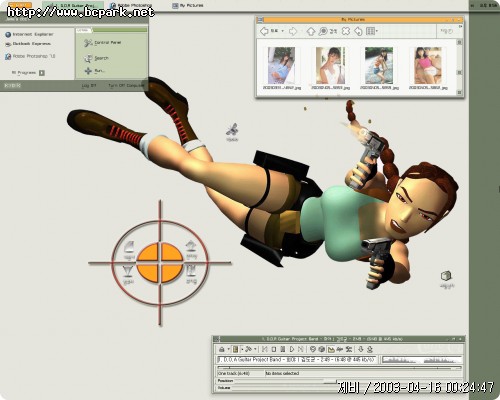Viewport: 500px width, 400px height.
Task: Select Run... in the Start menu
Action: (95, 71)
